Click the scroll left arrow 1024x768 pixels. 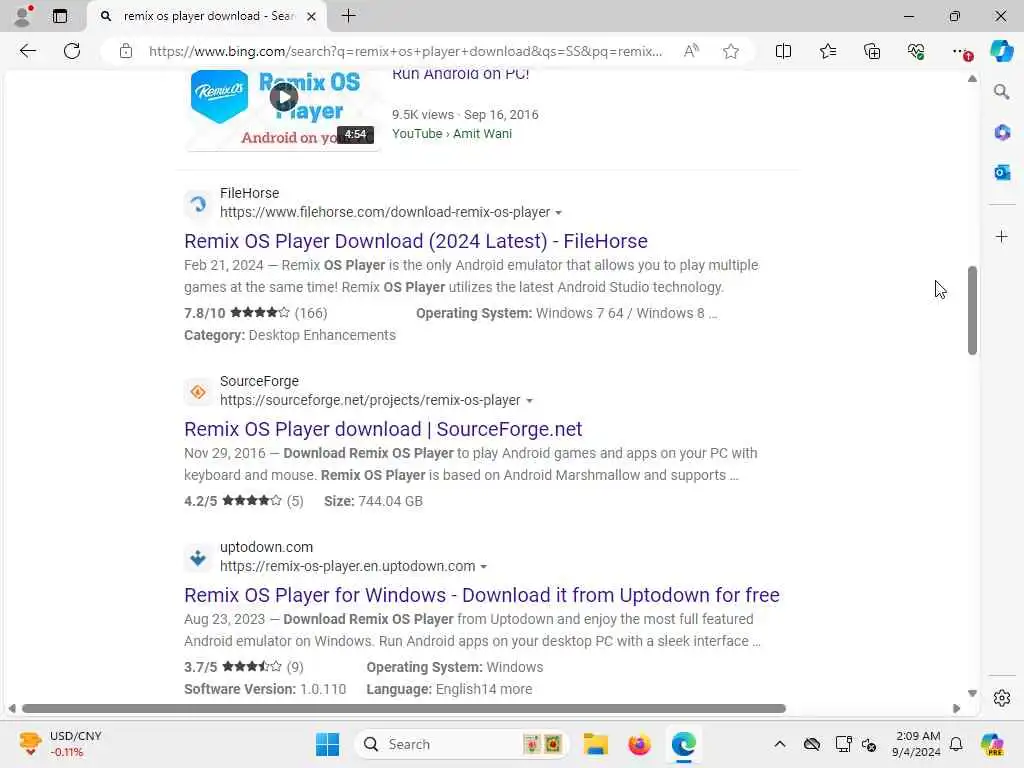pyautogui.click(x=12, y=709)
